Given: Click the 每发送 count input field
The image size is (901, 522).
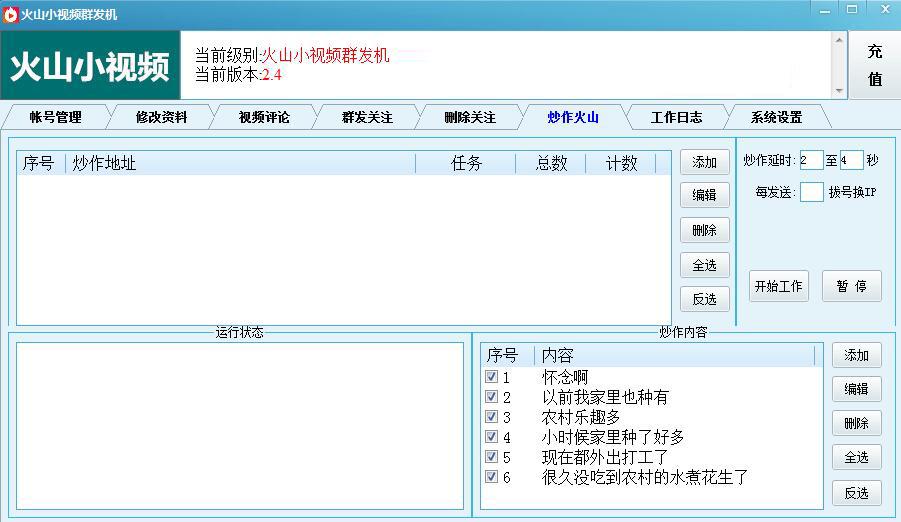Looking at the screenshot, I should (811, 192).
